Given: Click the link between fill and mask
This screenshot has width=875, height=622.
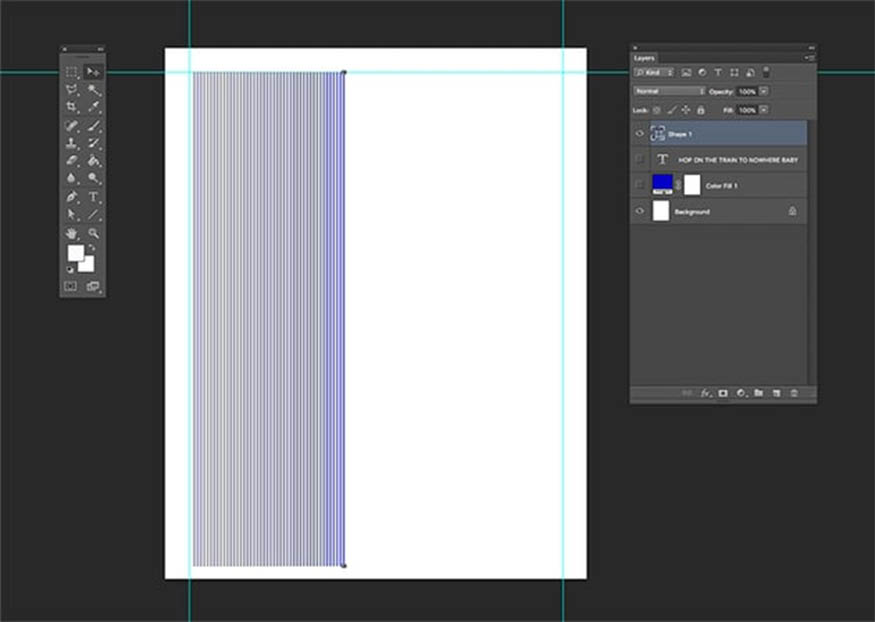Looking at the screenshot, I should pos(679,185).
